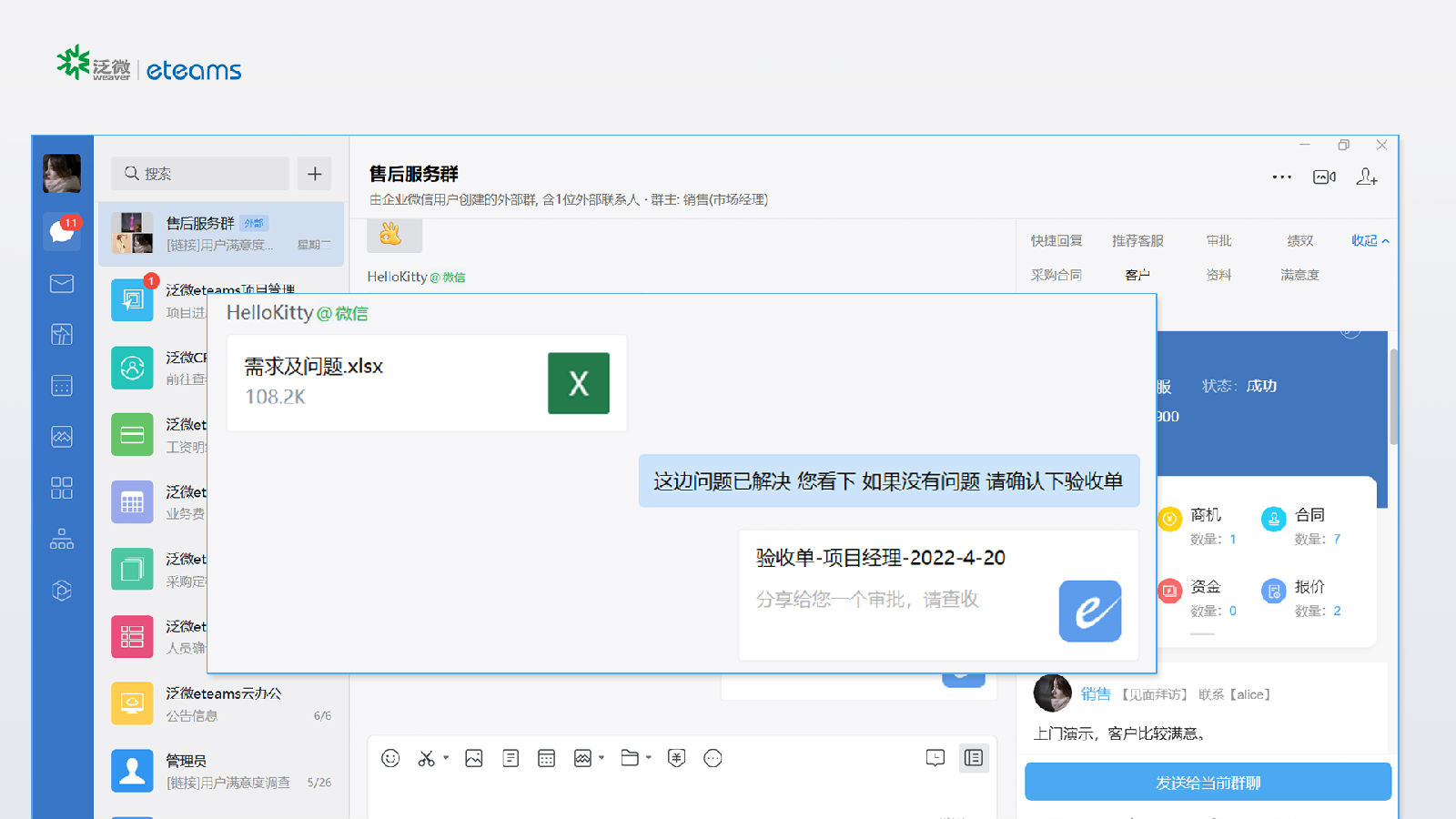Click the green Excel file icon
Screen dimensions: 1456x819
579,383
